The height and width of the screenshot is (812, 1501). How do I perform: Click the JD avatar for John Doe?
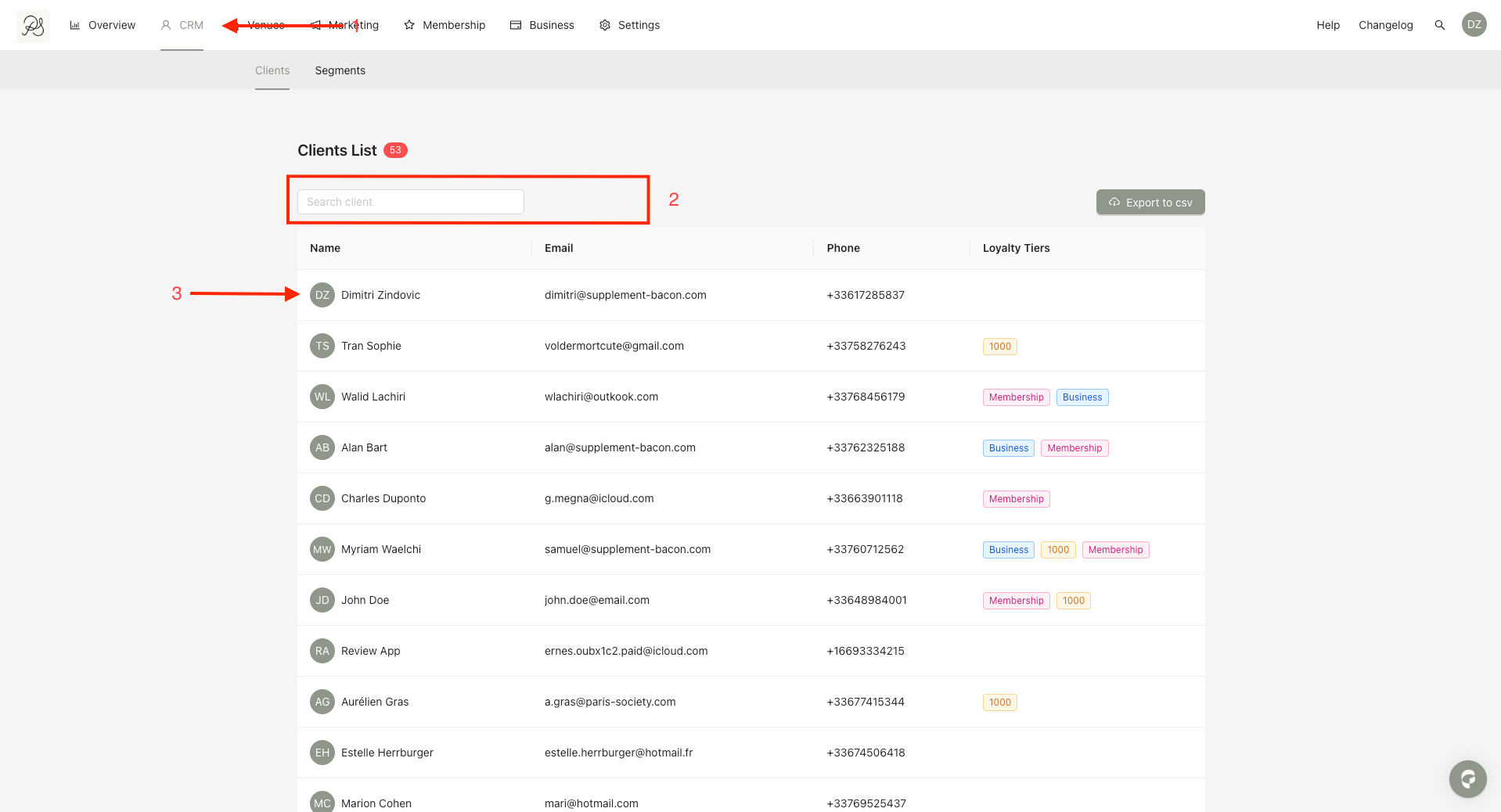[322, 600]
